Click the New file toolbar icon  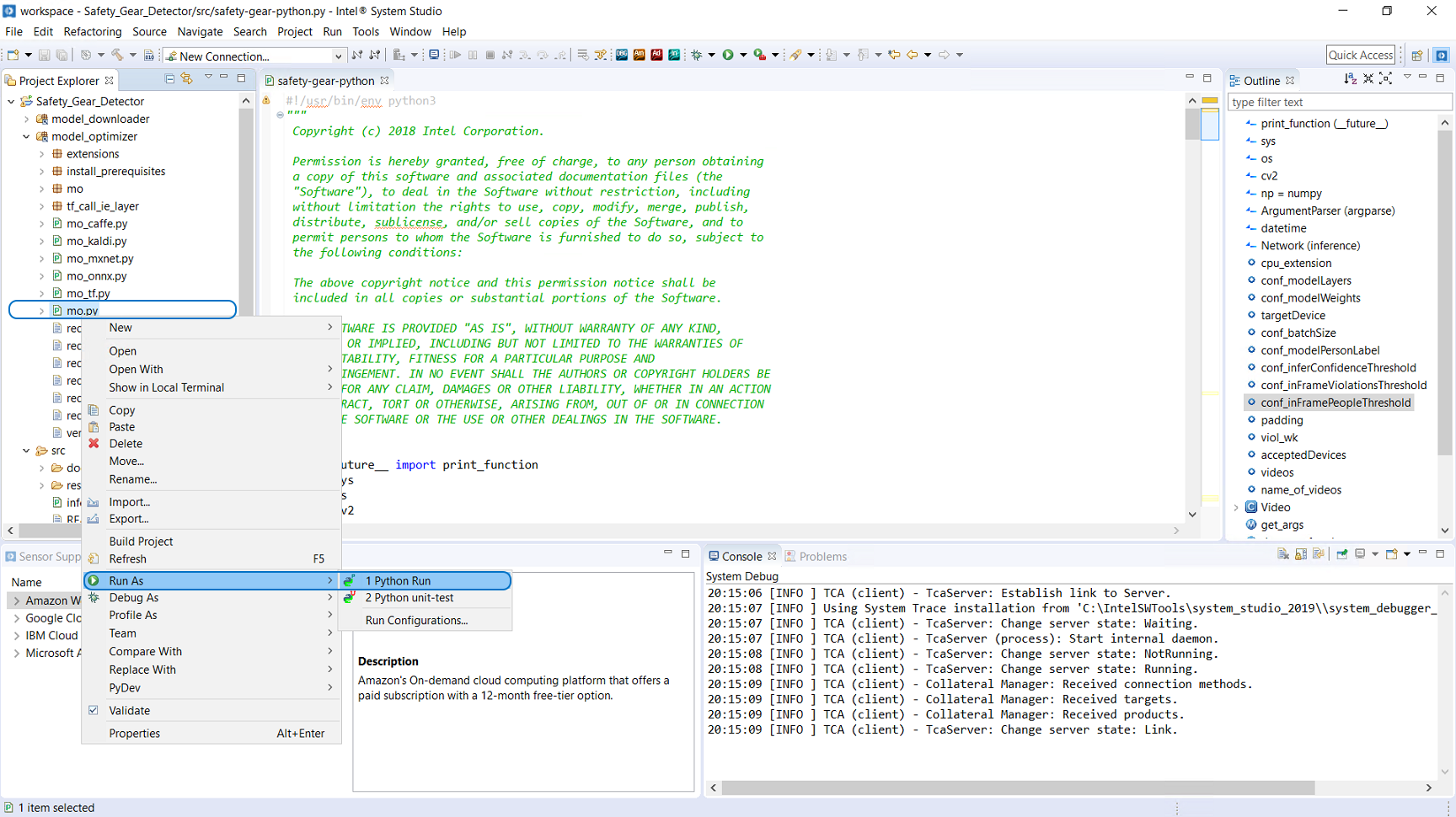[13, 55]
